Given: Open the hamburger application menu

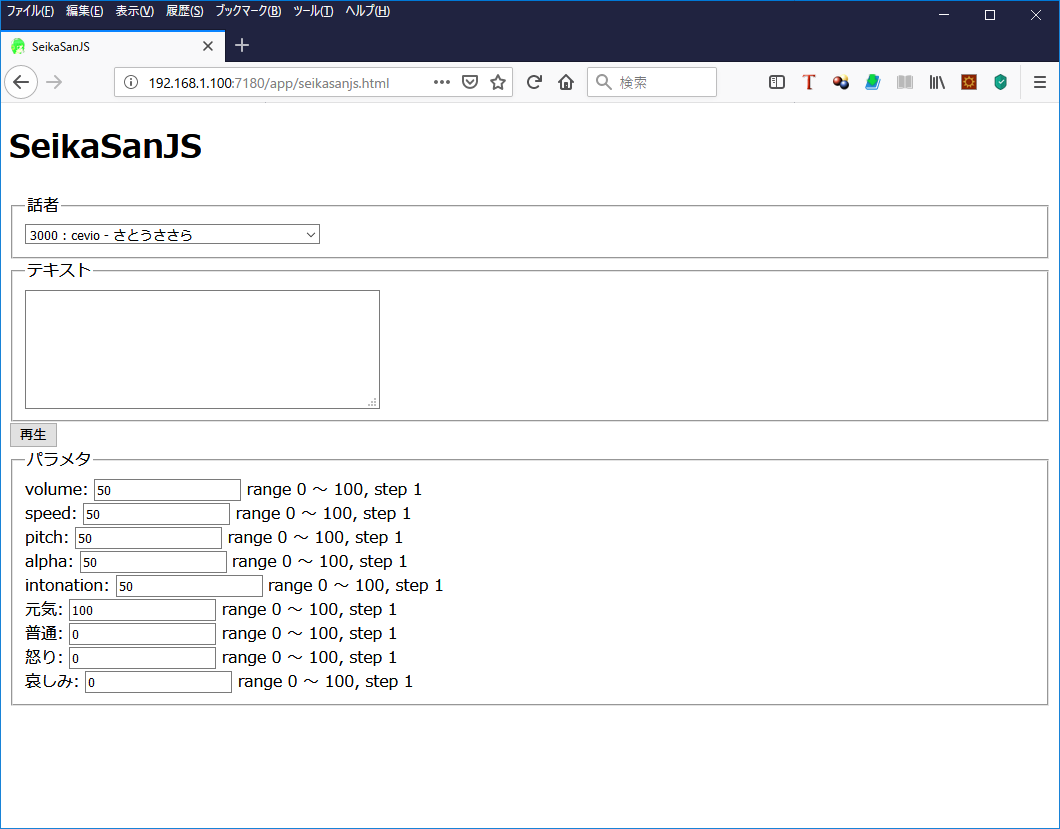Looking at the screenshot, I should 1040,82.
